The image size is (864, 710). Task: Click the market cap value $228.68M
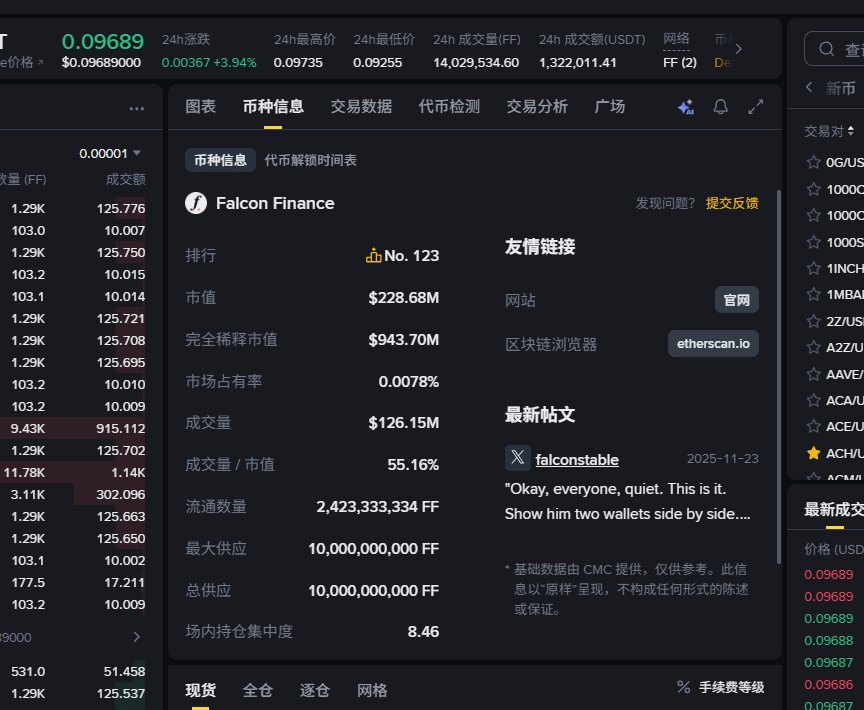point(404,298)
